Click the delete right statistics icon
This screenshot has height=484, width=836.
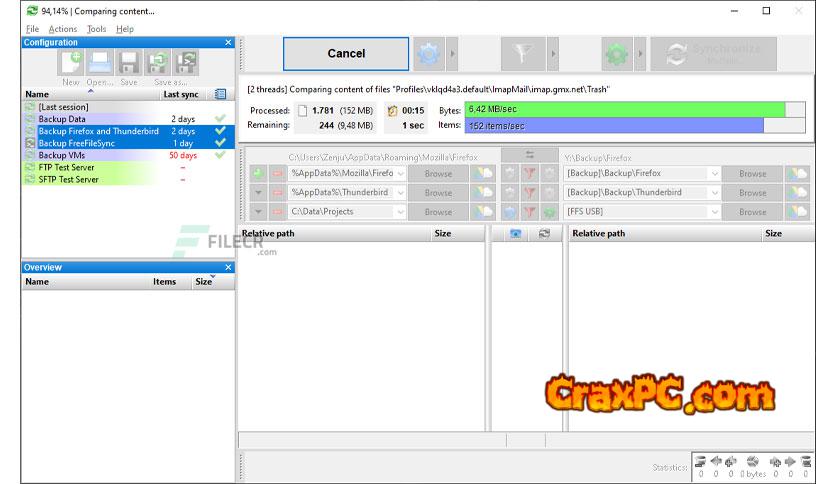tap(806, 461)
